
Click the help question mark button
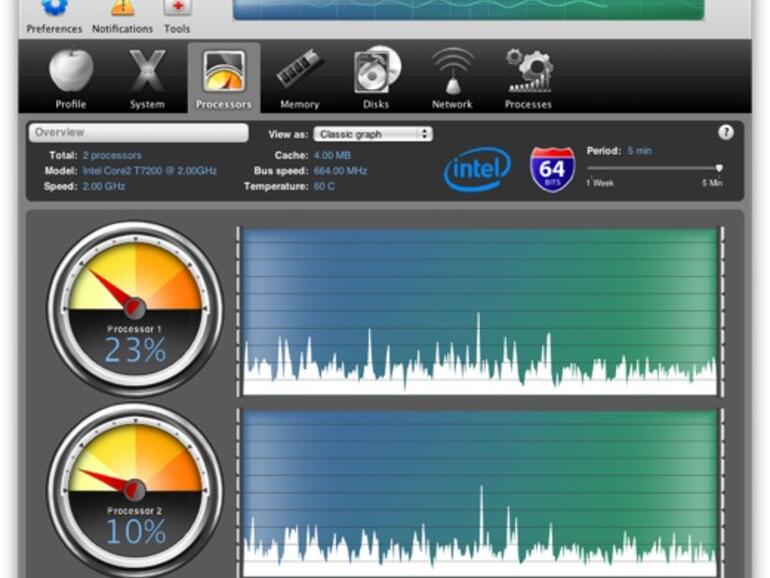click(726, 132)
